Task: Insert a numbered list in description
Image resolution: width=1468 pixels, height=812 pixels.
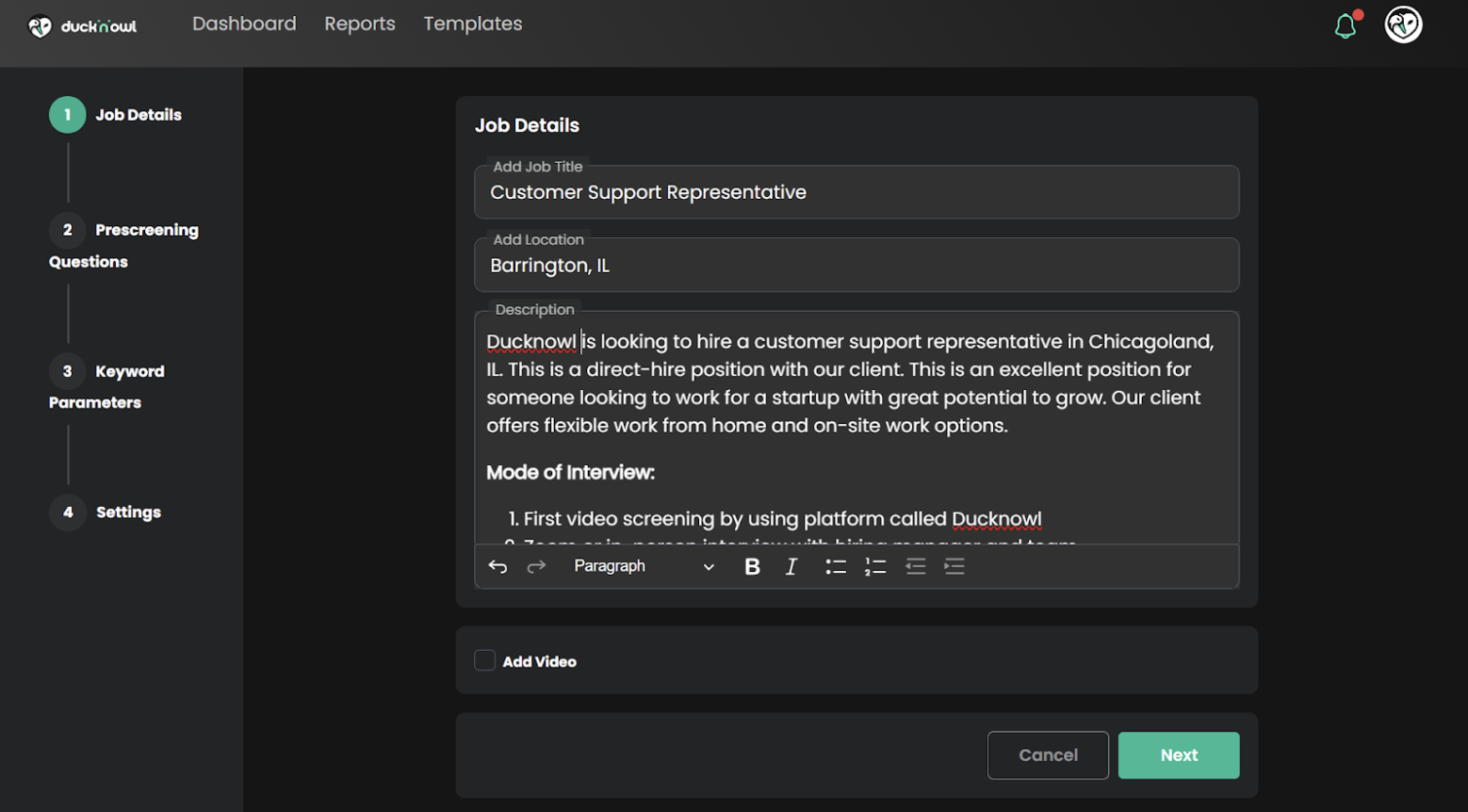Action: point(875,566)
